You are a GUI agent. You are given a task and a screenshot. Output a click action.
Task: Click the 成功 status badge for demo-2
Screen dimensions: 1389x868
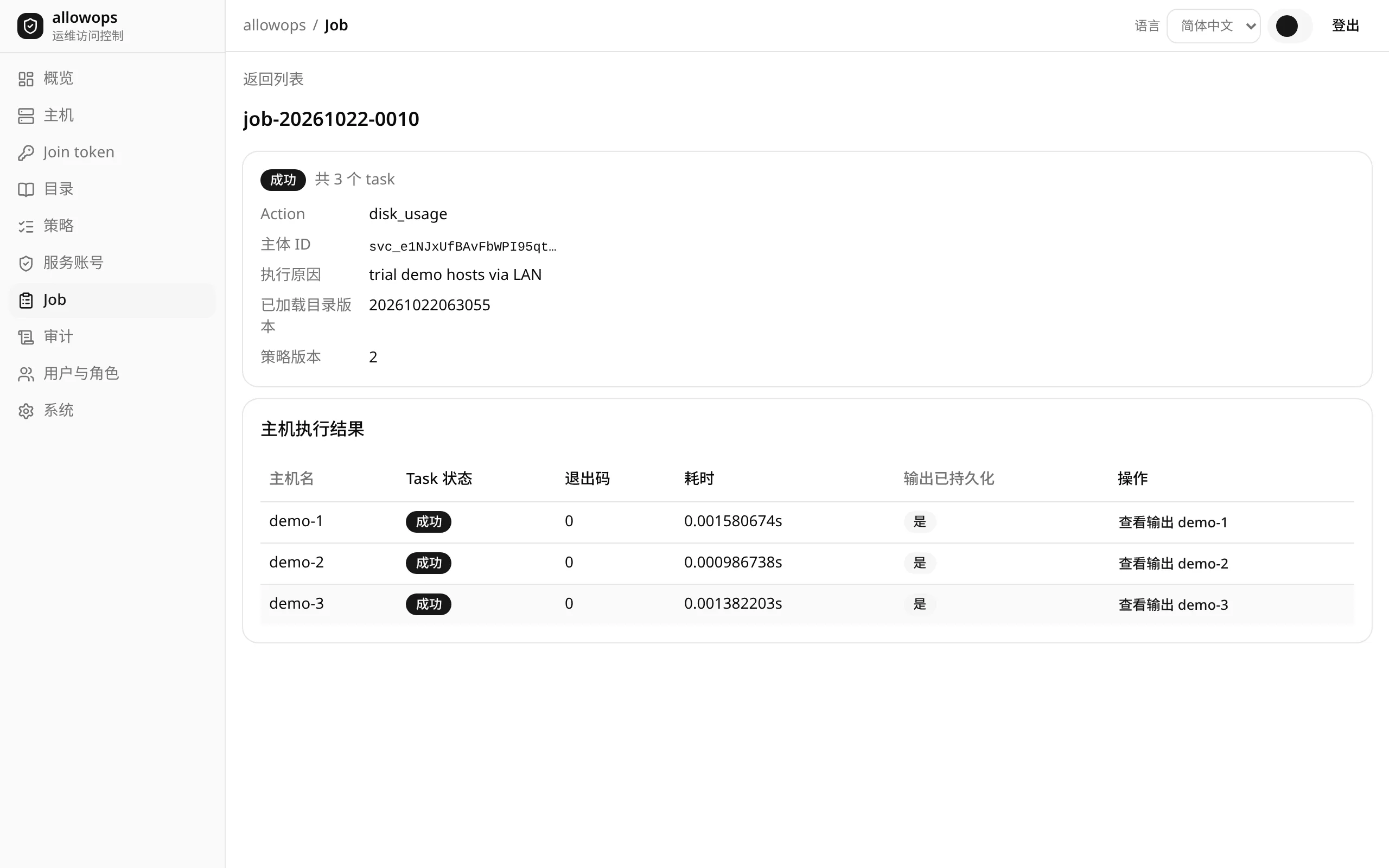429,563
